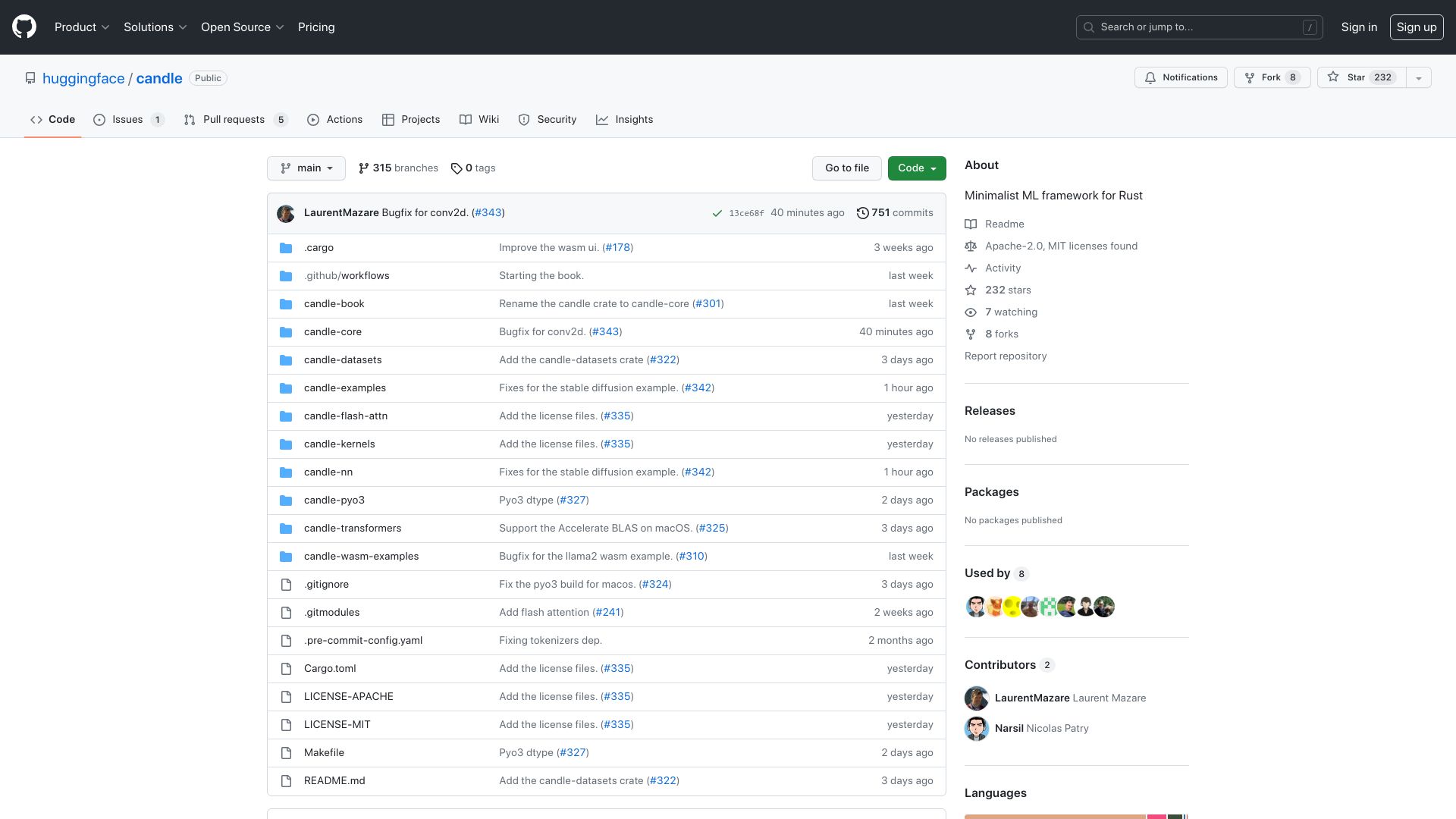This screenshot has width=1456, height=819.
Task: Click the Cargo.toml file icon
Action: [x=286, y=669]
